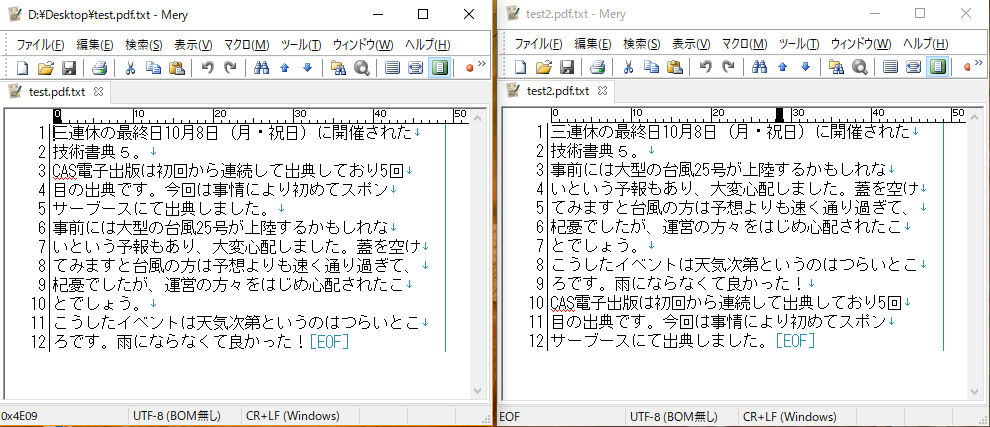
Task: Click New file icon in left Mery window
Action: pos(22,68)
